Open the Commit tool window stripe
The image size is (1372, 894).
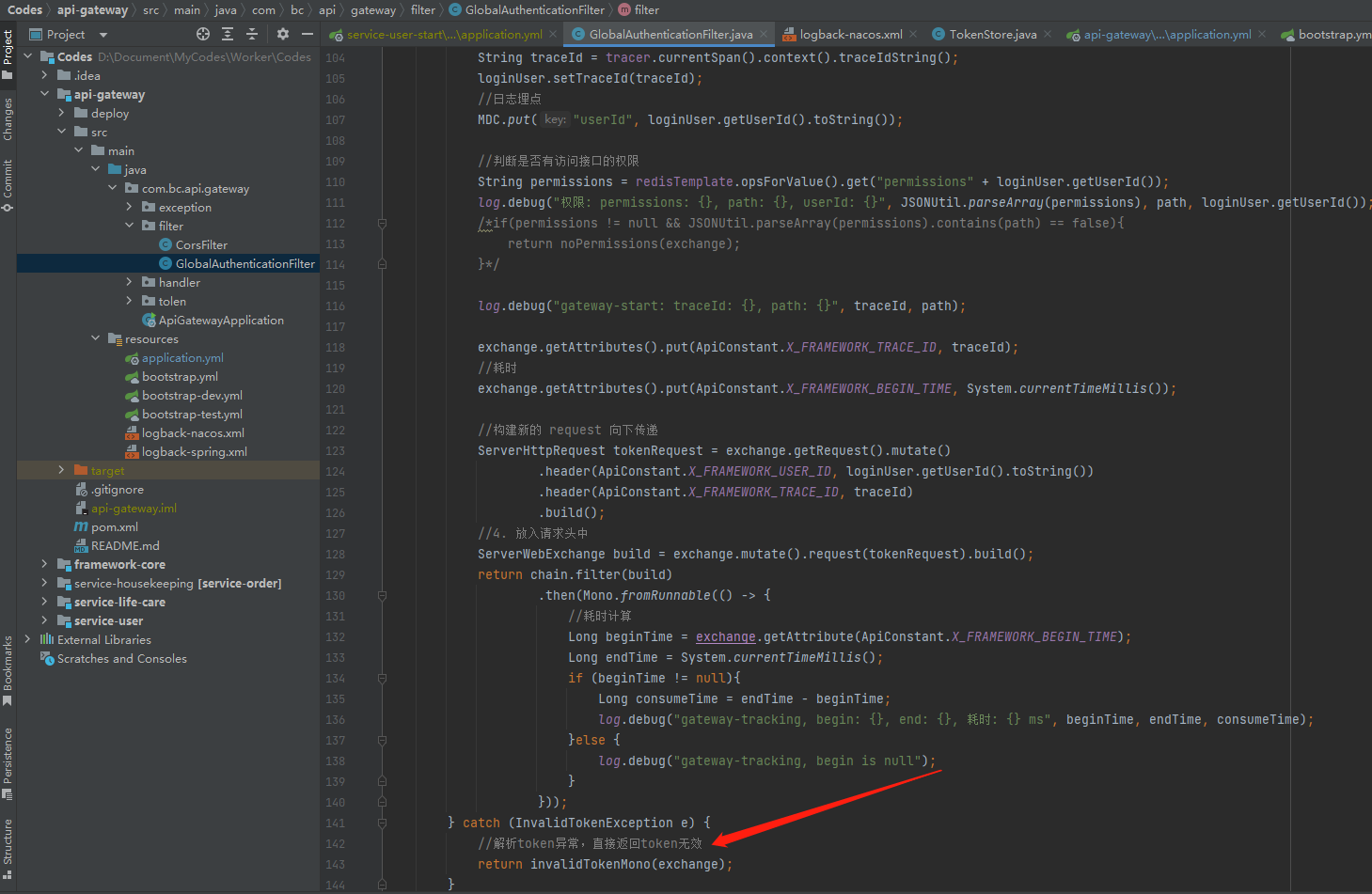8,184
